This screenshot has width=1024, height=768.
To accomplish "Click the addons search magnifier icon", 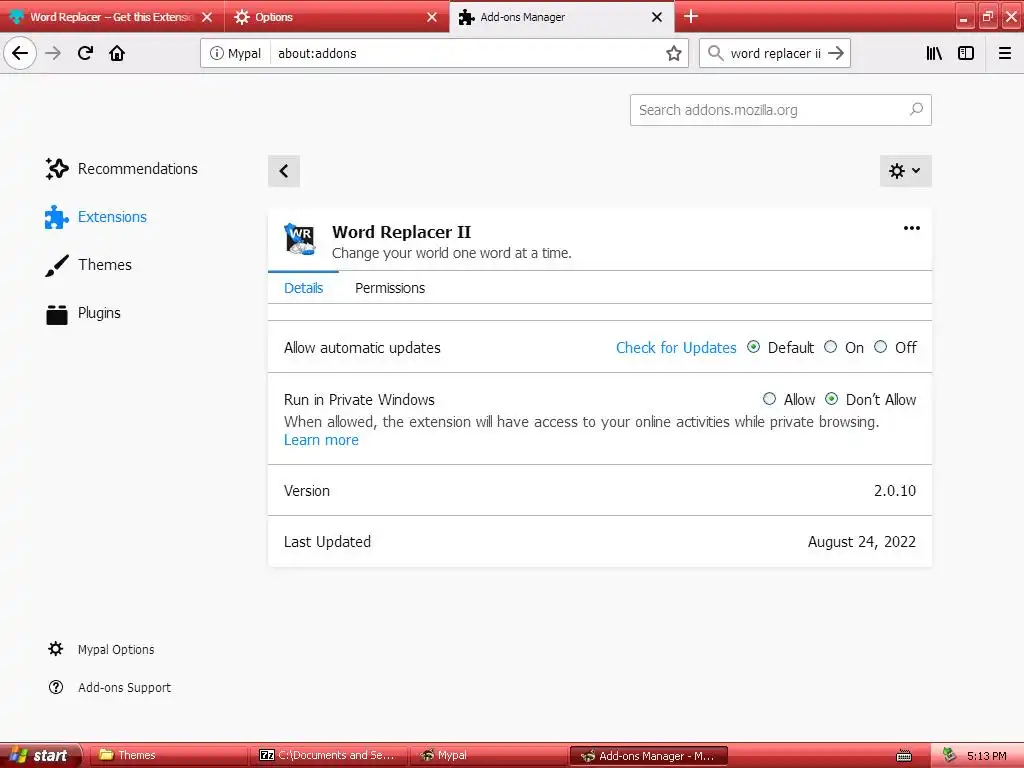I will [x=916, y=109].
